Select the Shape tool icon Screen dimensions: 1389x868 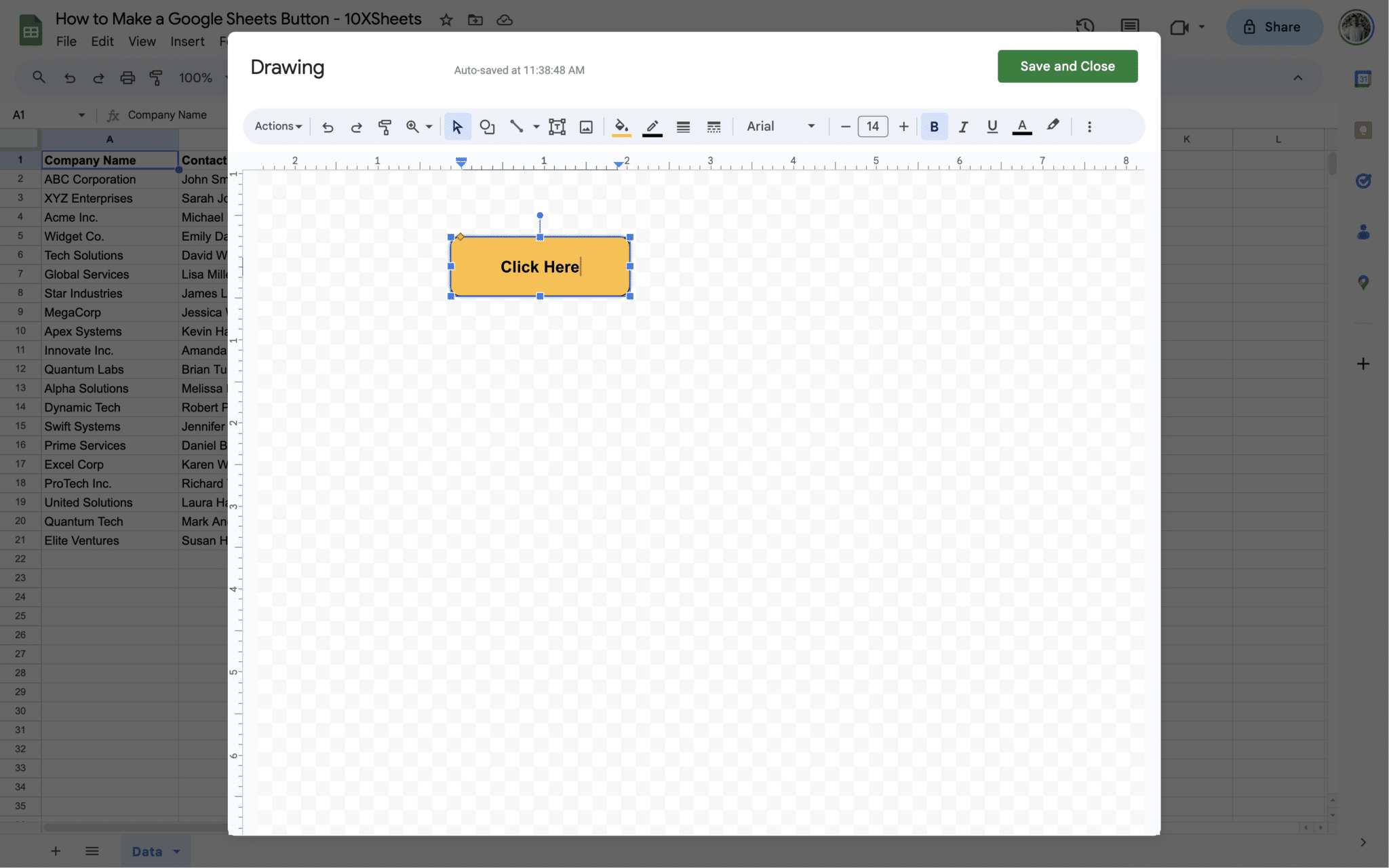click(x=487, y=127)
